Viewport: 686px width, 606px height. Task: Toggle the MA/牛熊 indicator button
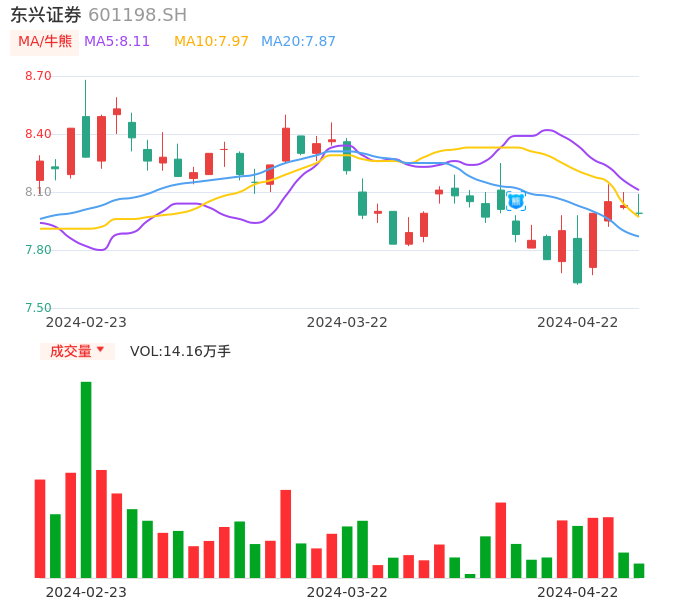pyautogui.click(x=44, y=42)
